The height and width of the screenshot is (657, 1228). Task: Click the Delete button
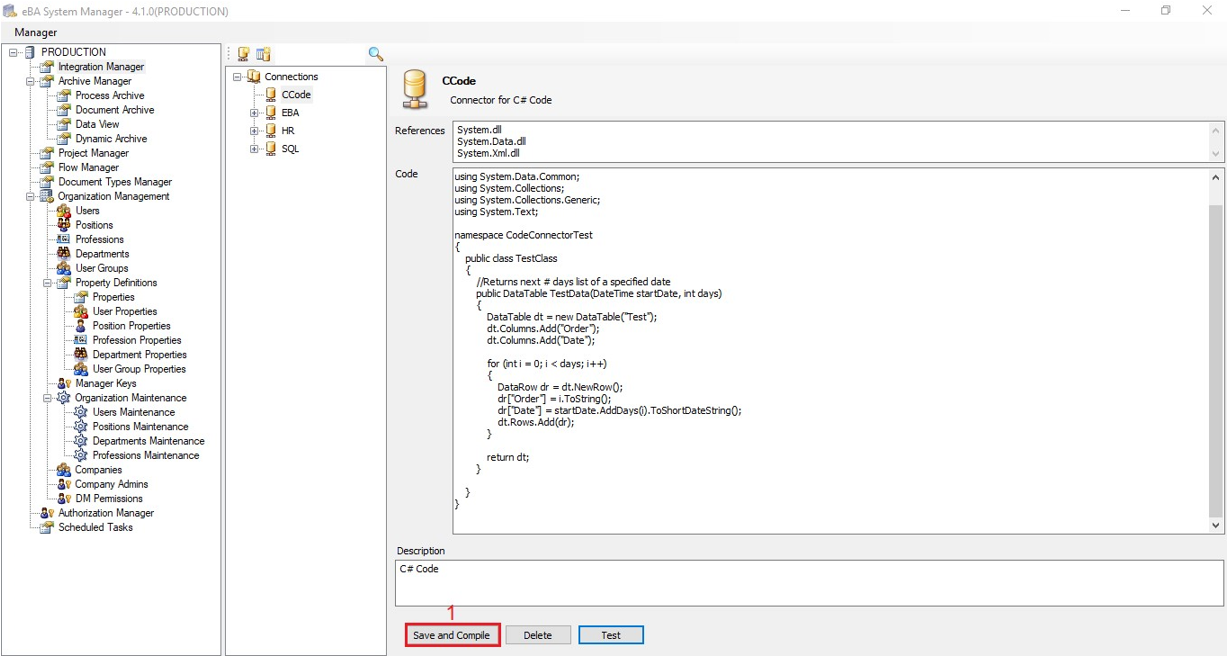point(538,635)
